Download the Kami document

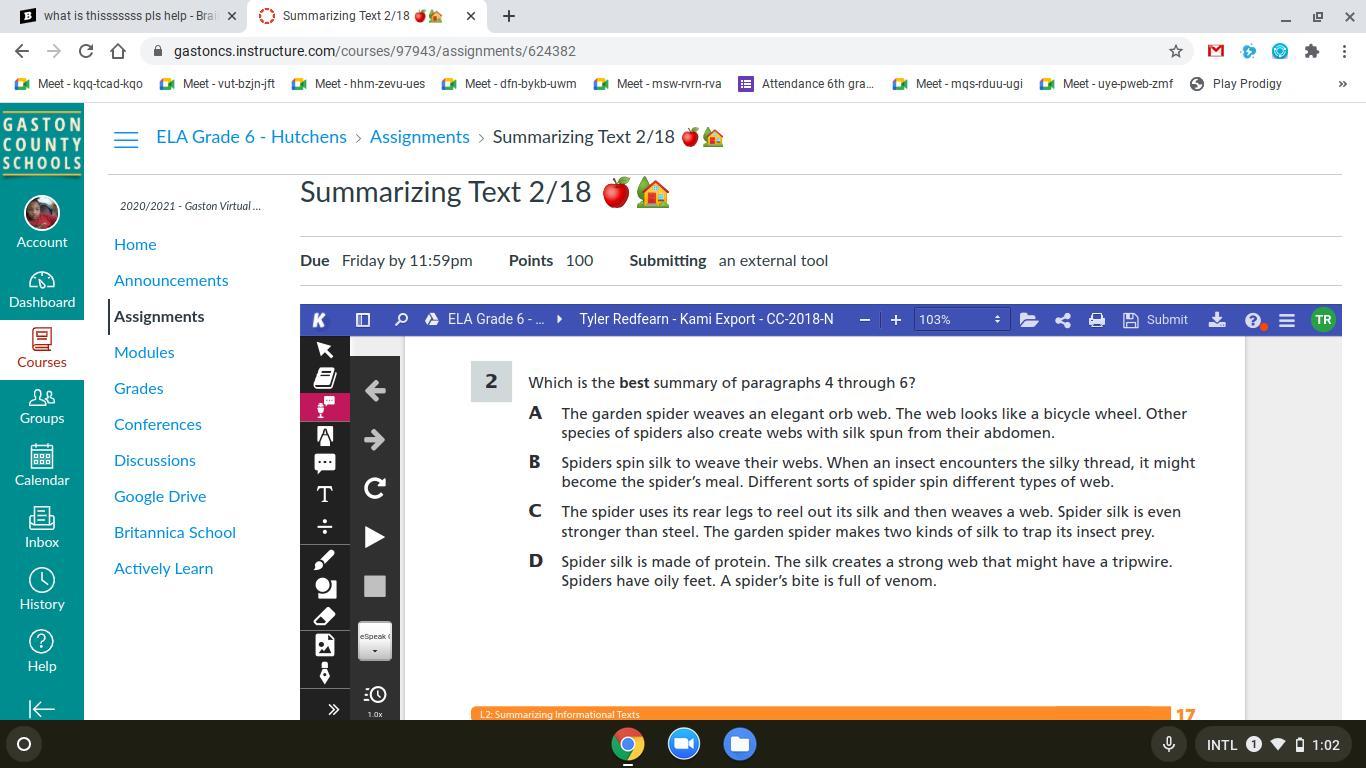[x=1217, y=320]
